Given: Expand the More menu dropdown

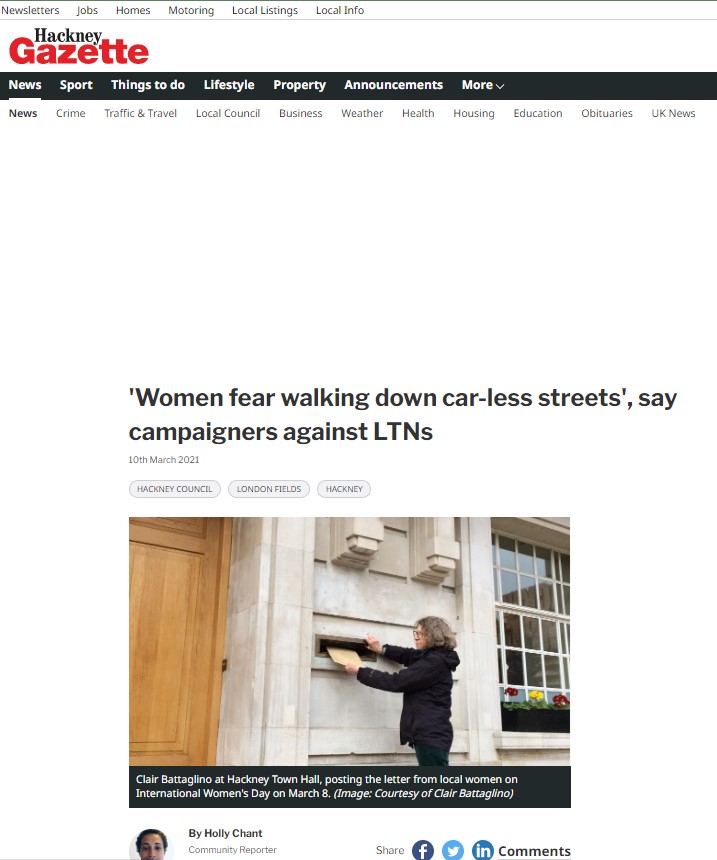Looking at the screenshot, I should pos(482,85).
